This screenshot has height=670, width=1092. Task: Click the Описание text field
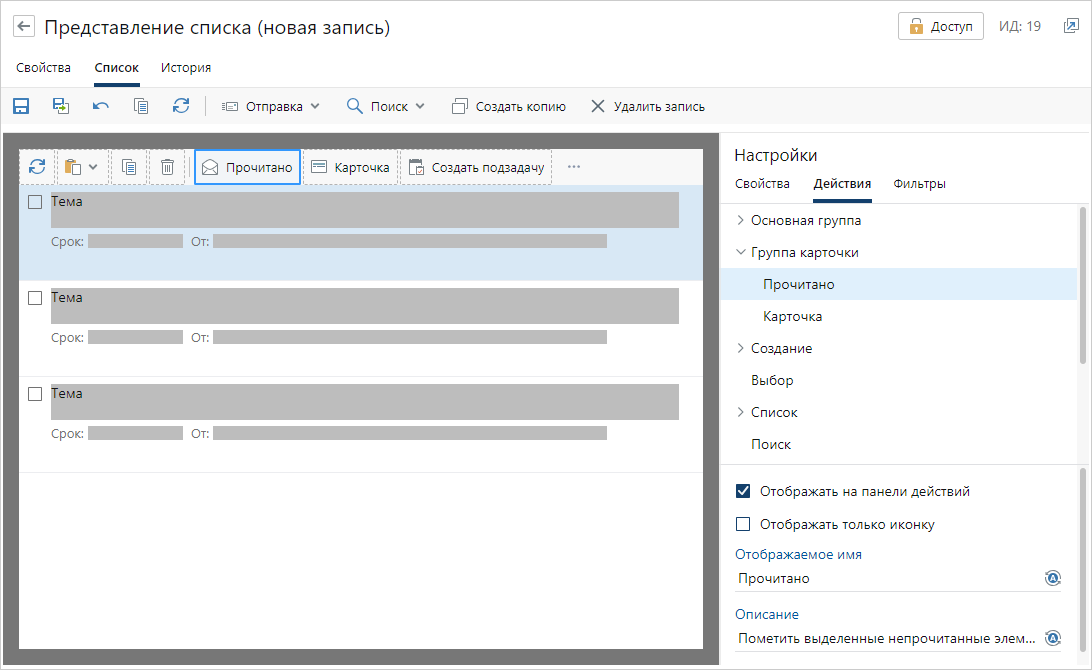point(888,638)
